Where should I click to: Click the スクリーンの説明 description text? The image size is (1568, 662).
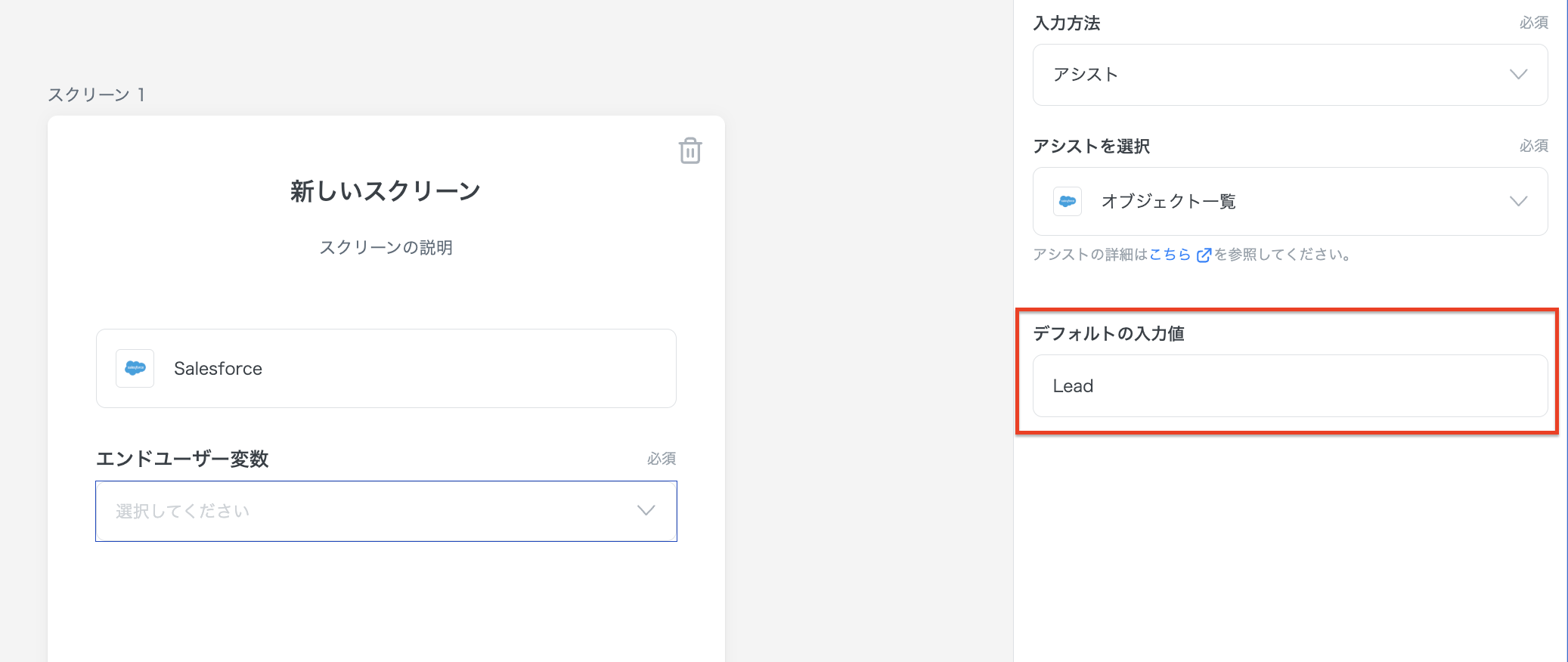[x=386, y=247]
